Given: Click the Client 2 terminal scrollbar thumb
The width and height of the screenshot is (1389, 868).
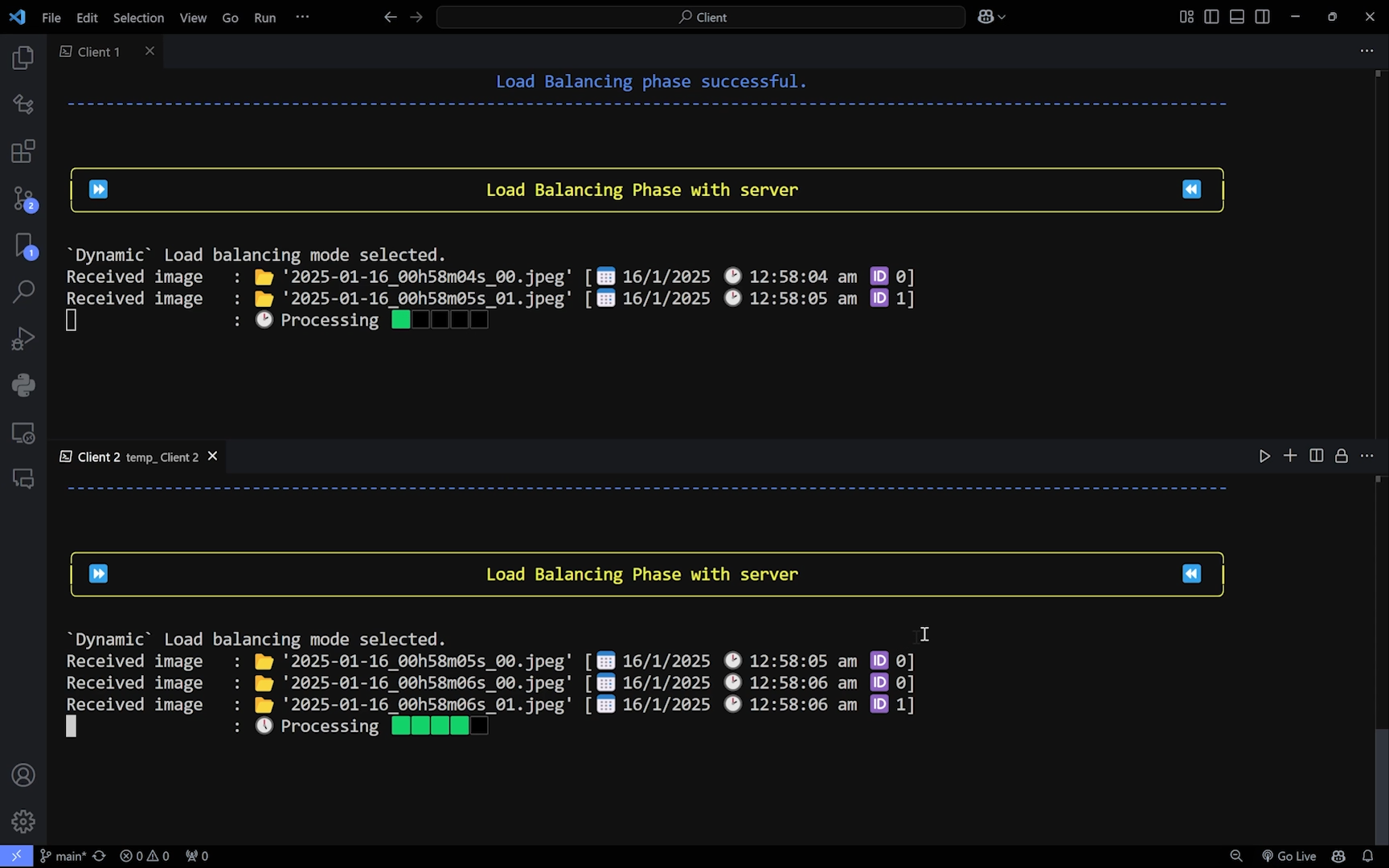Looking at the screenshot, I should [1381, 784].
